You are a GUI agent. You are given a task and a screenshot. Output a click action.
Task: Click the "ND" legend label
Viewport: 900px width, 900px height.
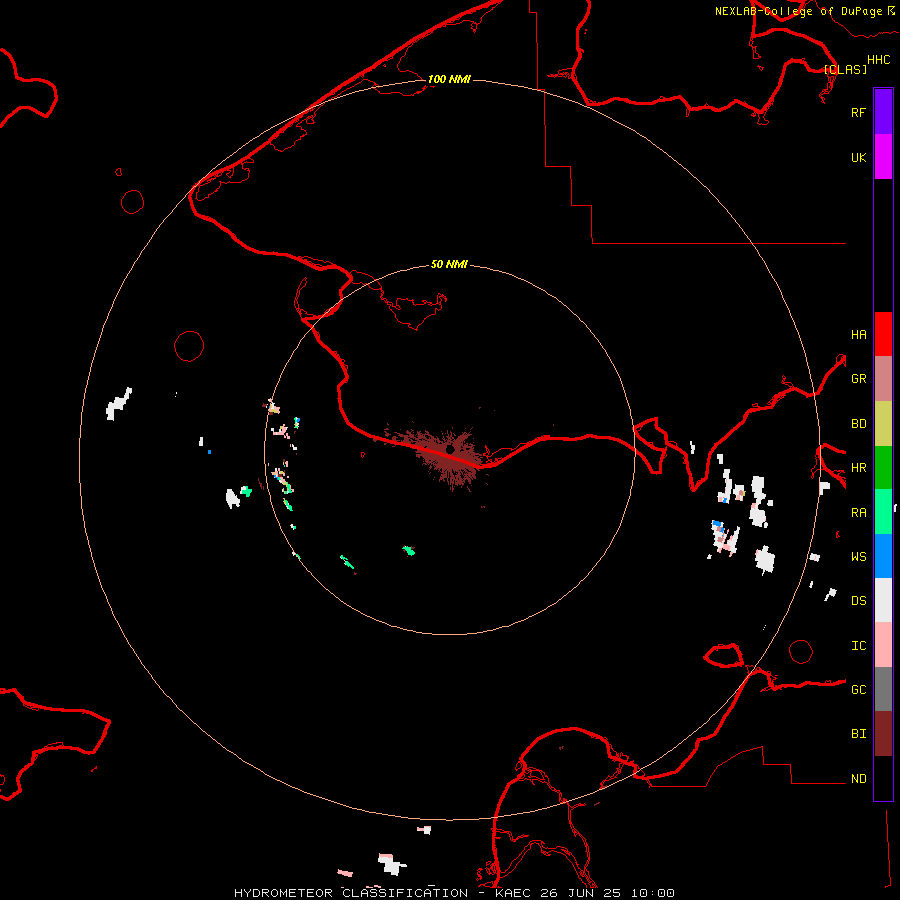click(859, 779)
